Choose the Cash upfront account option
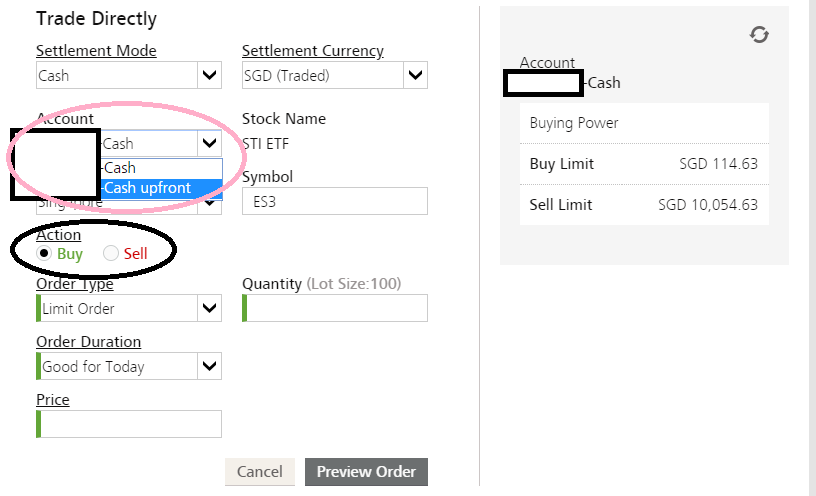Viewport: 816px width, 496px height. [160, 188]
